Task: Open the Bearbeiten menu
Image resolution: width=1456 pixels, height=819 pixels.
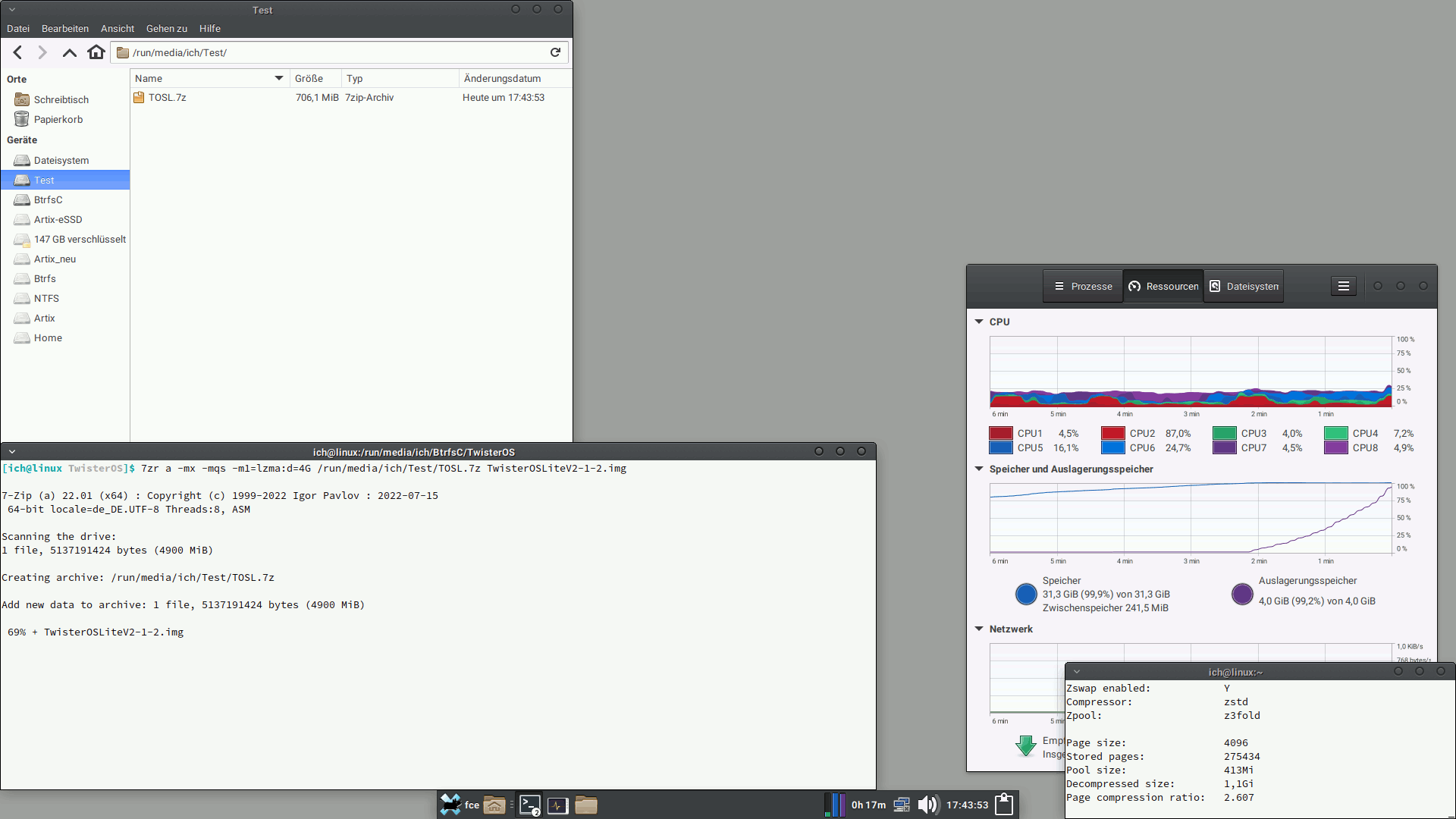Action: coord(64,28)
